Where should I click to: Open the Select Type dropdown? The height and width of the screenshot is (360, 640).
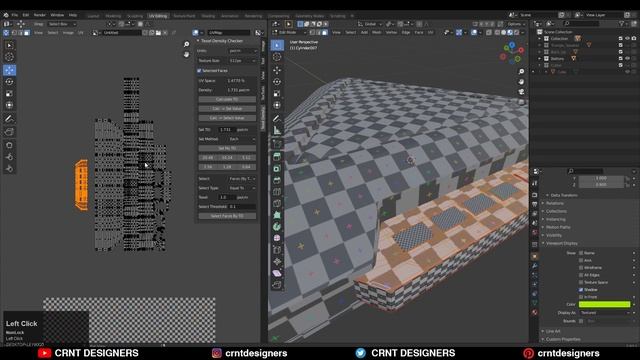coord(242,188)
